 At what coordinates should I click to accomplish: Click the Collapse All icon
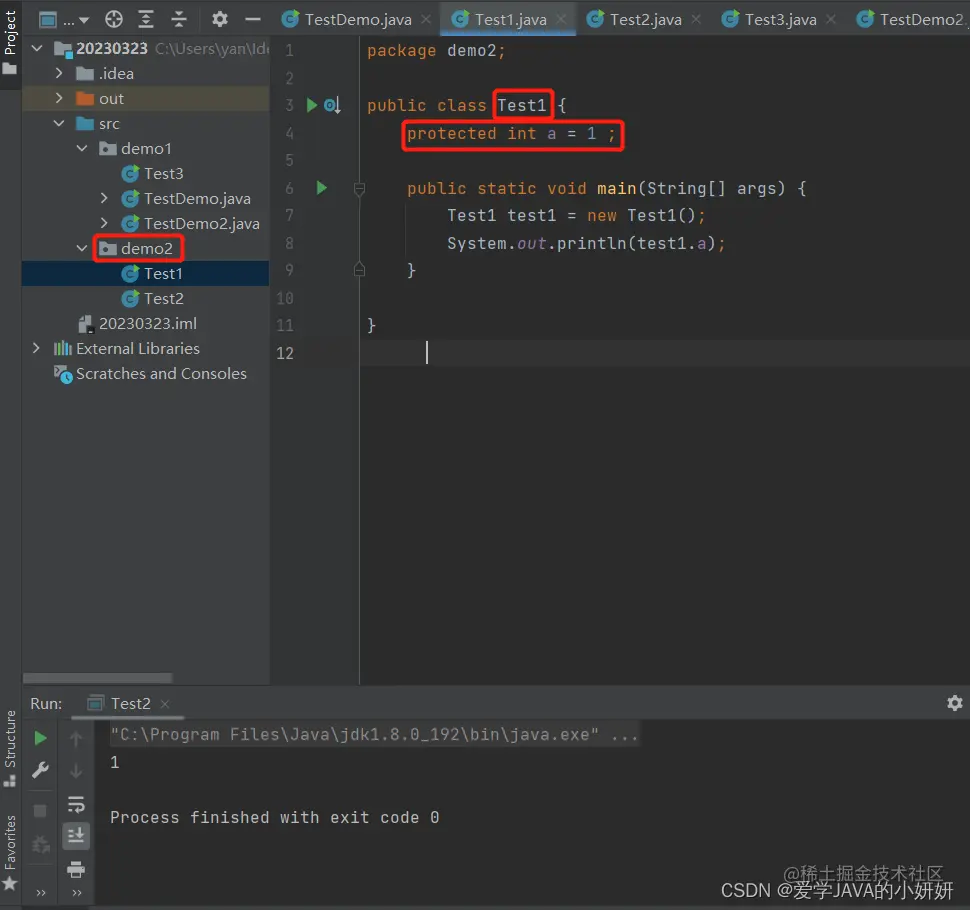pyautogui.click(x=179, y=20)
